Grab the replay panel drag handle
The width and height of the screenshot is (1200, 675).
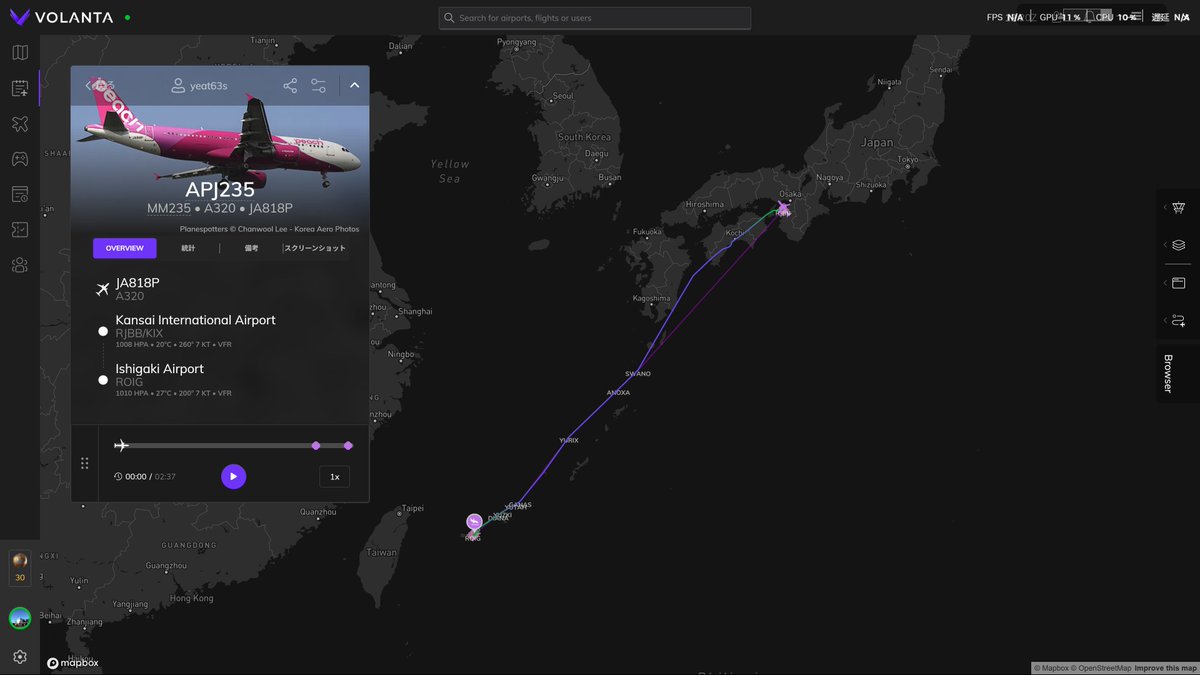pos(84,464)
